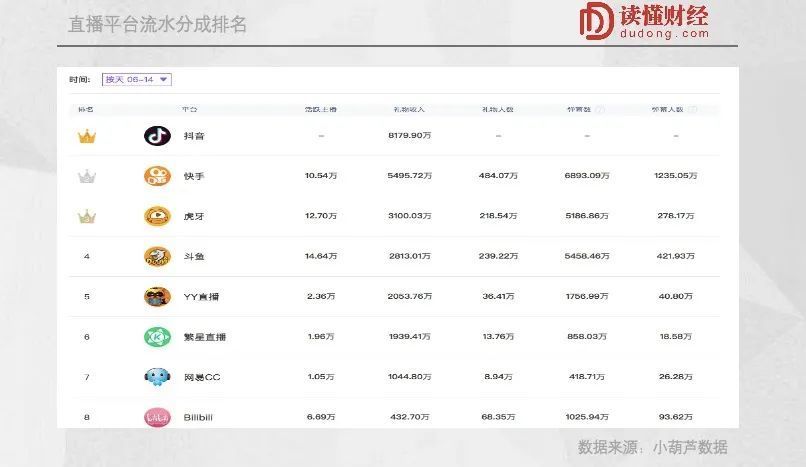806x467 pixels.
Task: Click the 1025.94万 danmaku count value
Action: 587,417
